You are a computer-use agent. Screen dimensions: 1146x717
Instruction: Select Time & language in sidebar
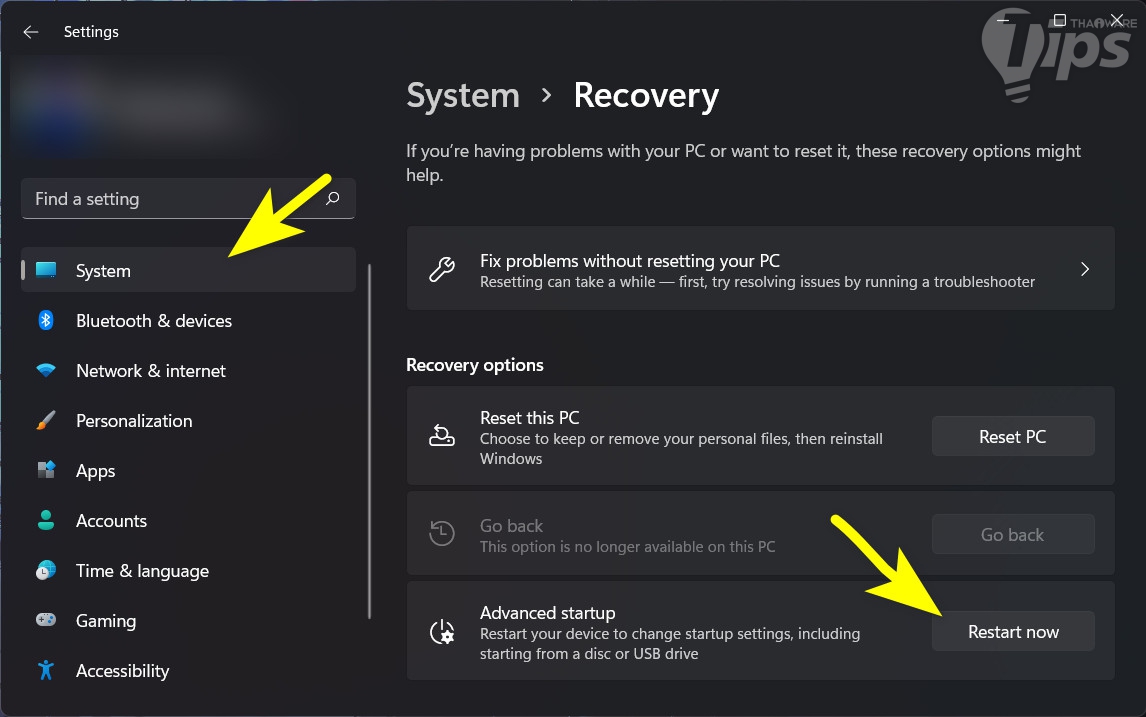[142, 571]
